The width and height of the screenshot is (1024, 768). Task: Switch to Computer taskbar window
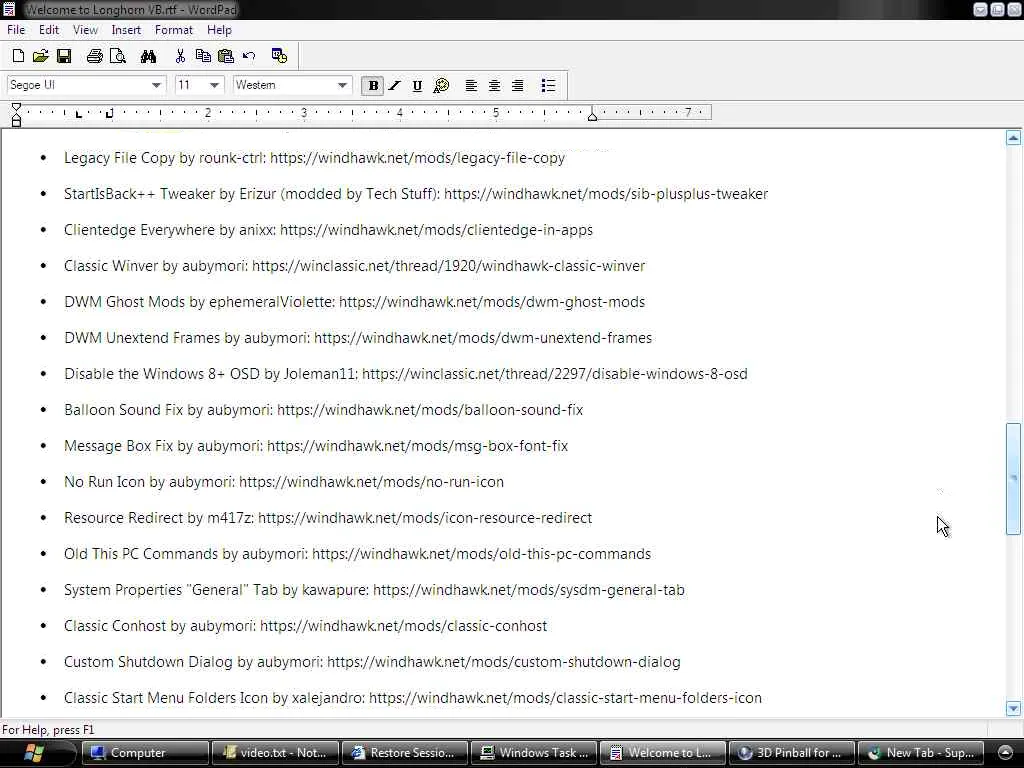point(145,753)
